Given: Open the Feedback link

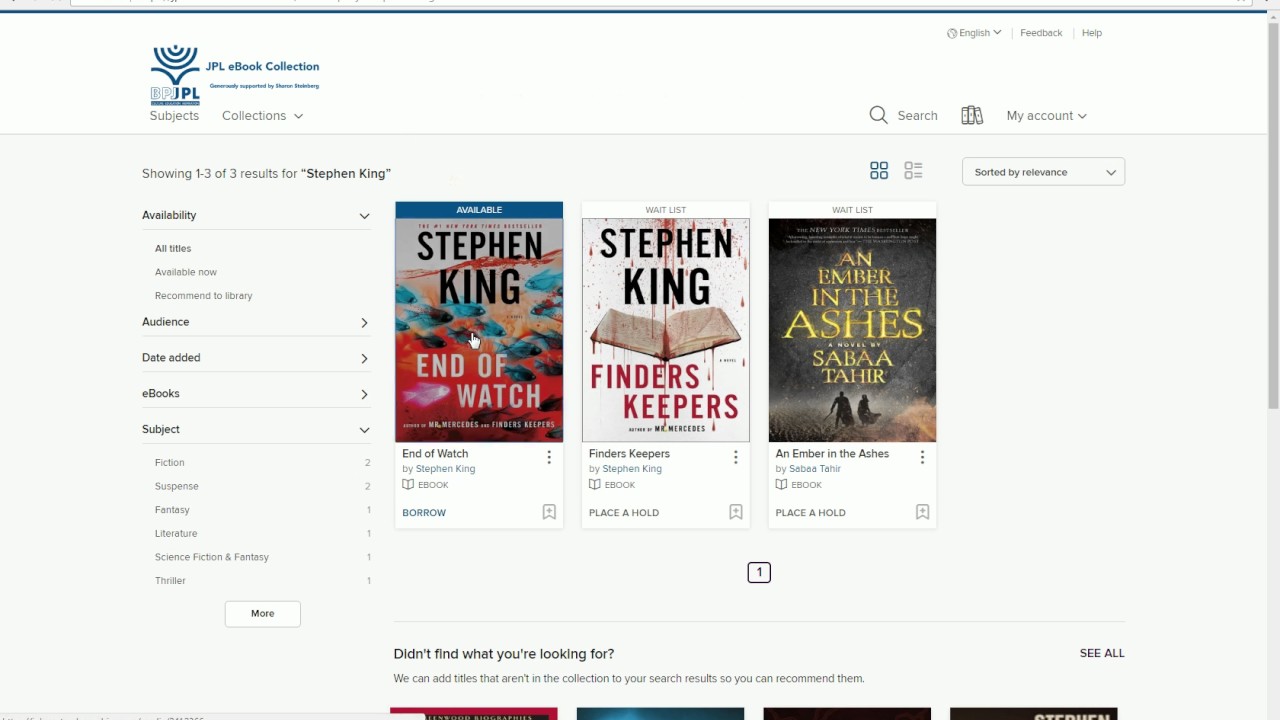Looking at the screenshot, I should (1041, 33).
